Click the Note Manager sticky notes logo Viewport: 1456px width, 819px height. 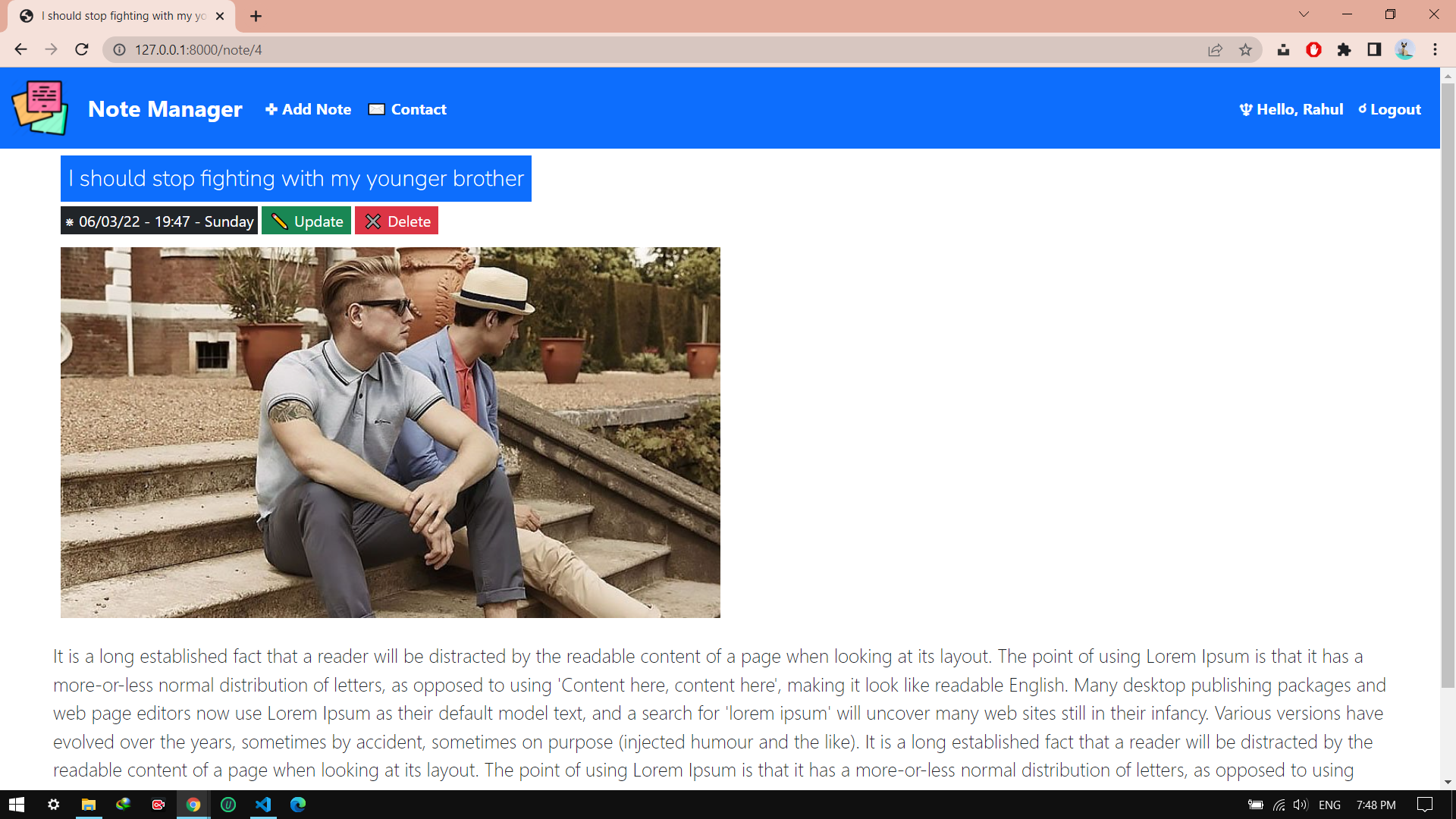tap(40, 108)
